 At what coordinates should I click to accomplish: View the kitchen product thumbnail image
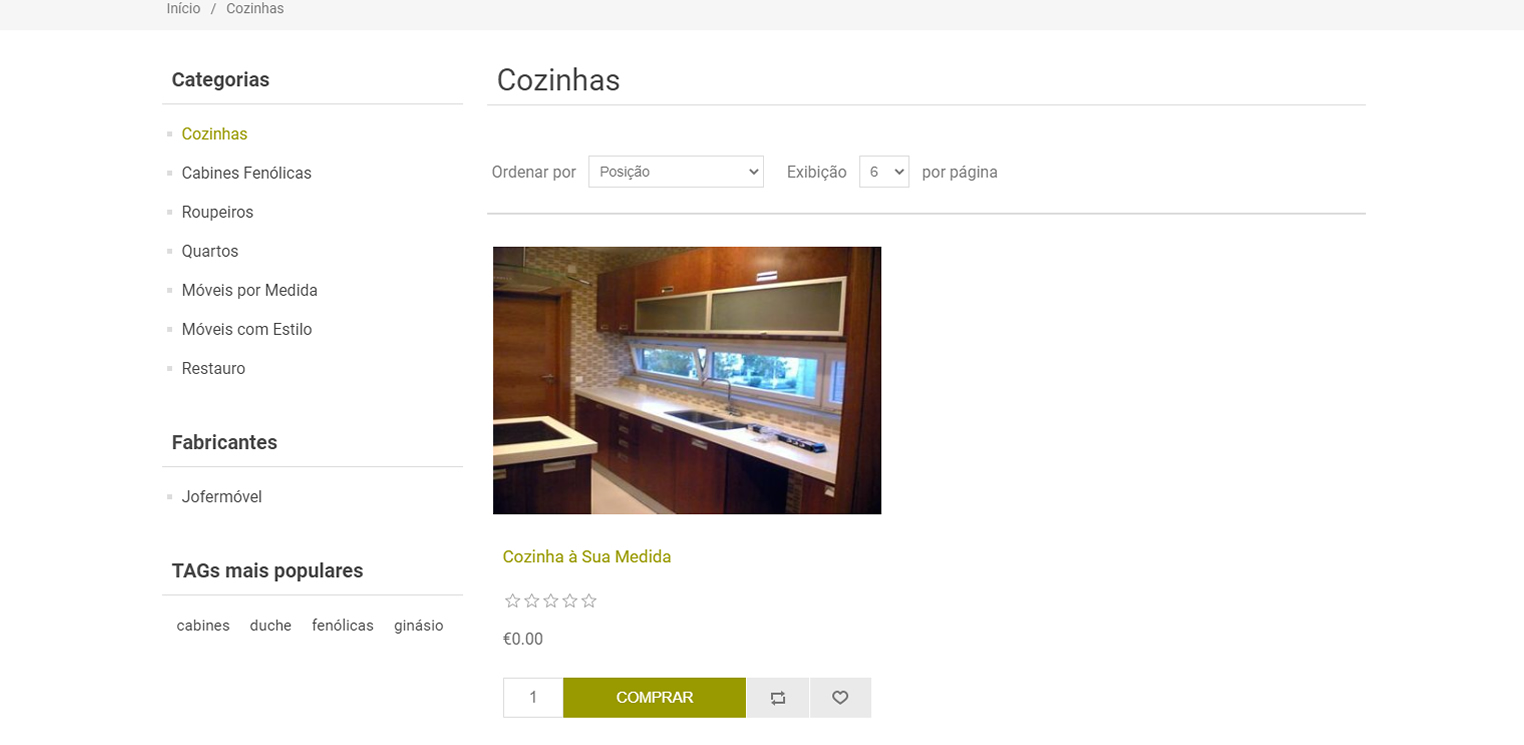pyautogui.click(x=687, y=380)
